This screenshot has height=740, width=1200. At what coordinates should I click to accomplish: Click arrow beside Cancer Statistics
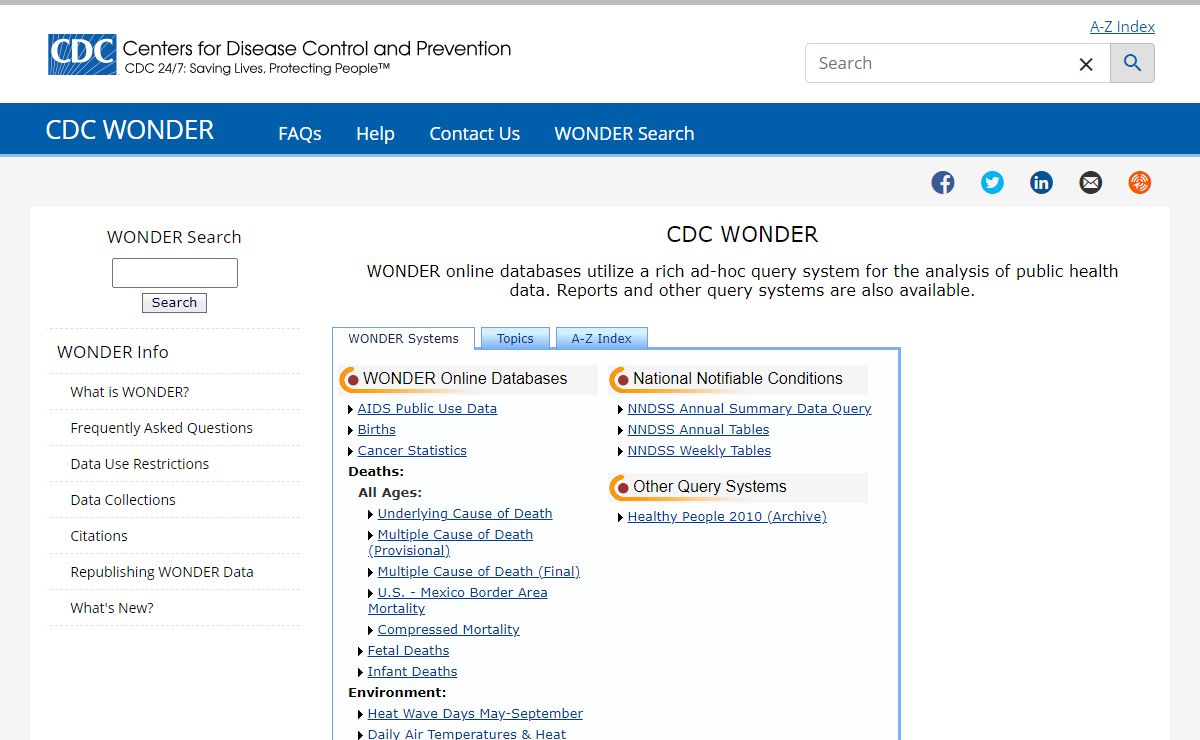pos(351,451)
